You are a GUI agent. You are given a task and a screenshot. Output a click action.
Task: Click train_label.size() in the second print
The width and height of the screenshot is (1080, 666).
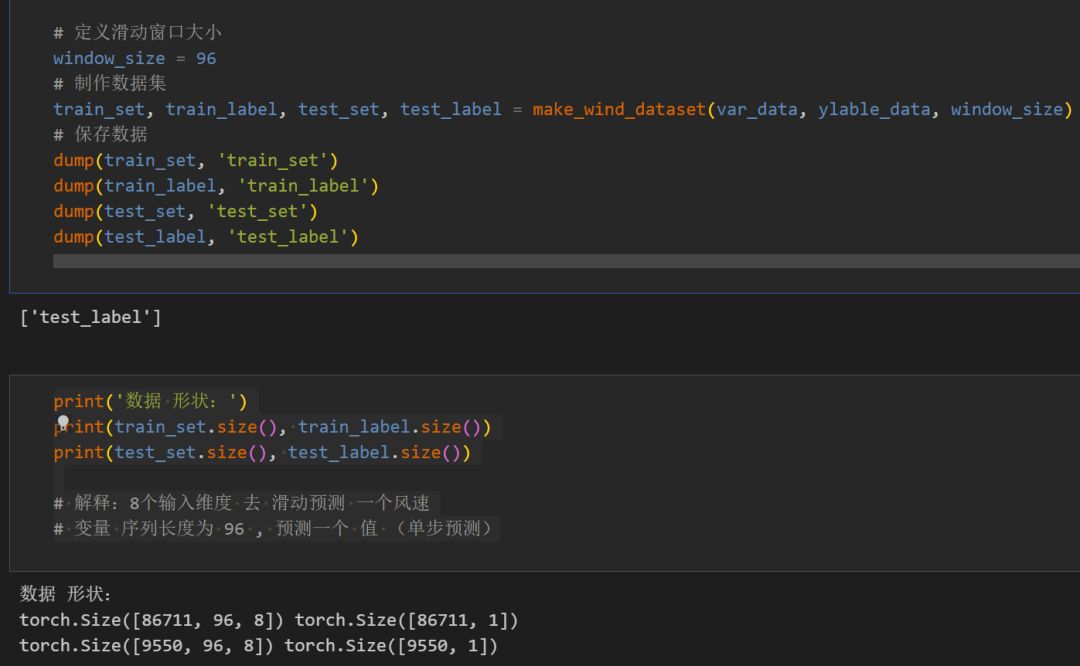coord(389,428)
